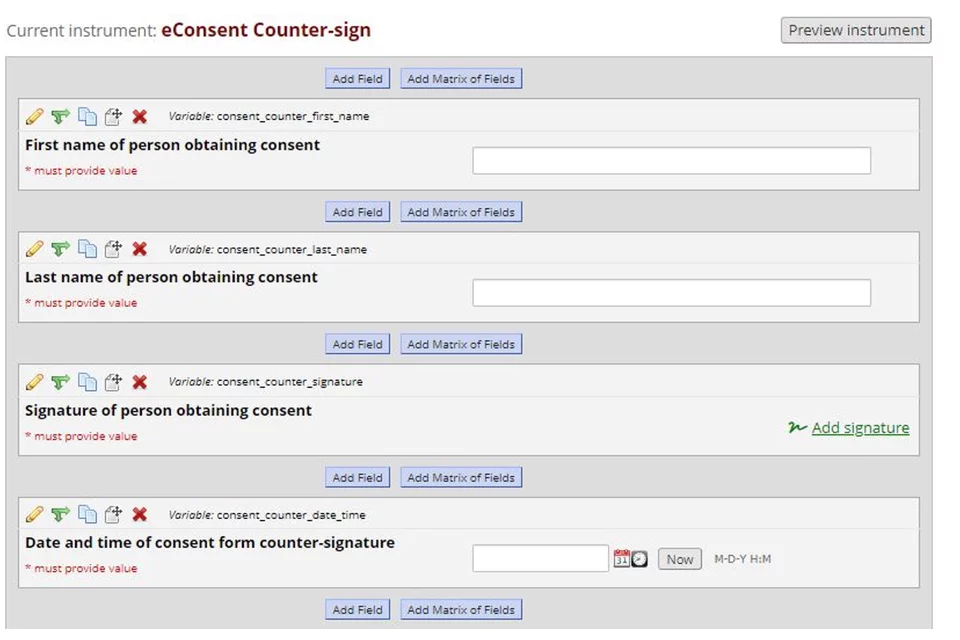The height and width of the screenshot is (640, 960).
Task: Move the consent_counter_signature field
Action: click(x=113, y=382)
